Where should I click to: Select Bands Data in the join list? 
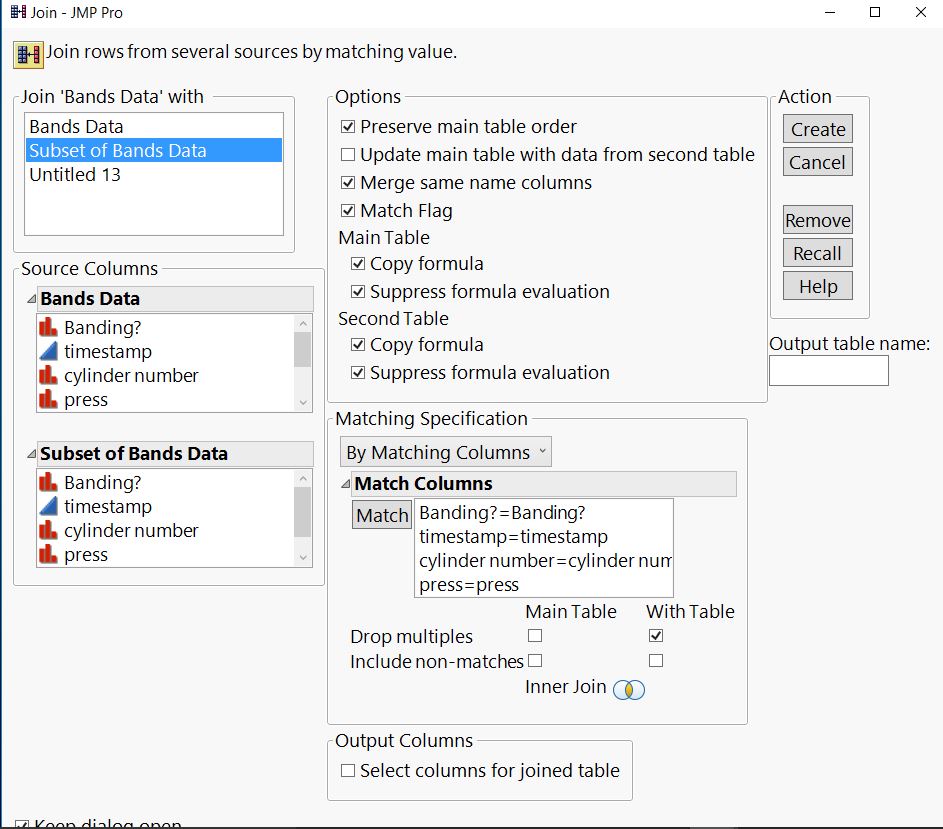click(x=76, y=127)
